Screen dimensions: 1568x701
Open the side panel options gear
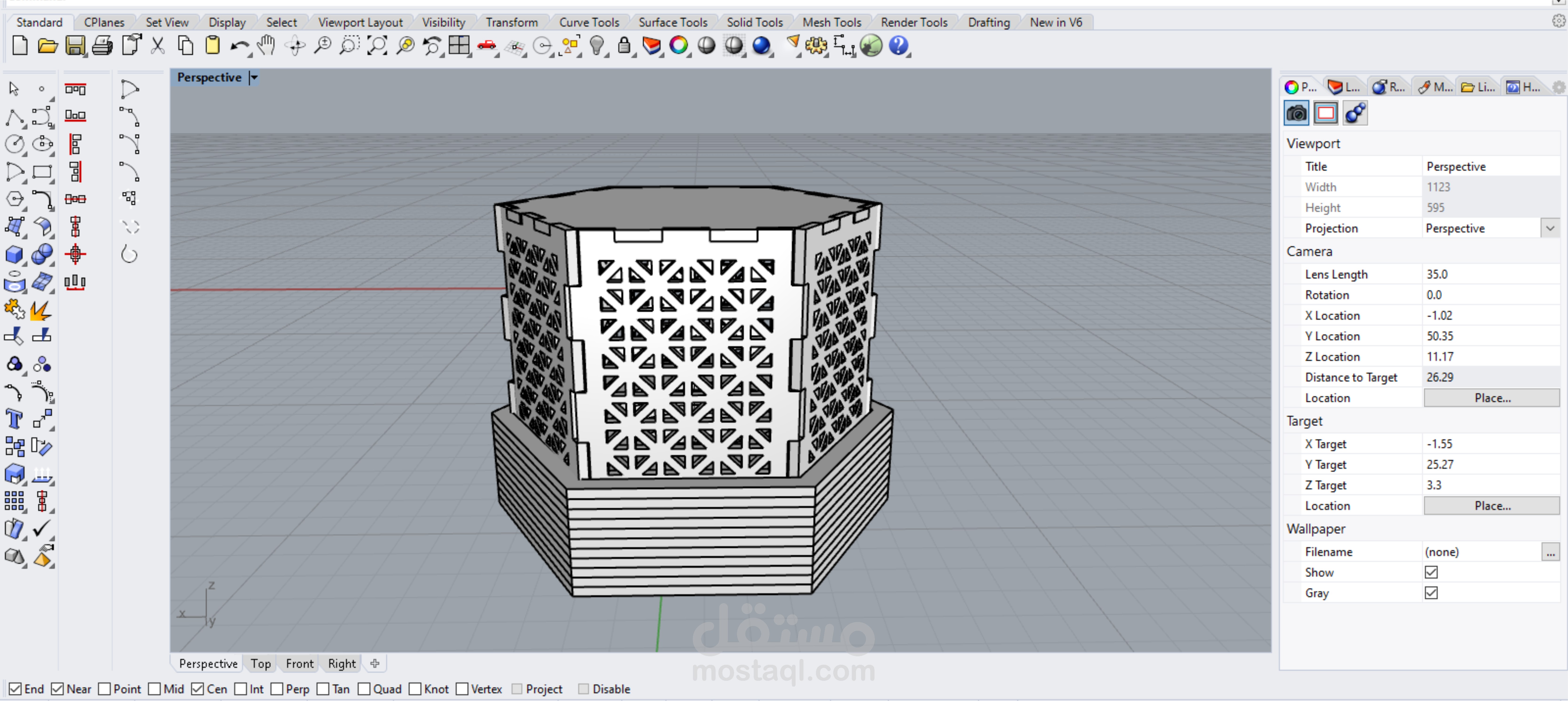pos(1558,88)
